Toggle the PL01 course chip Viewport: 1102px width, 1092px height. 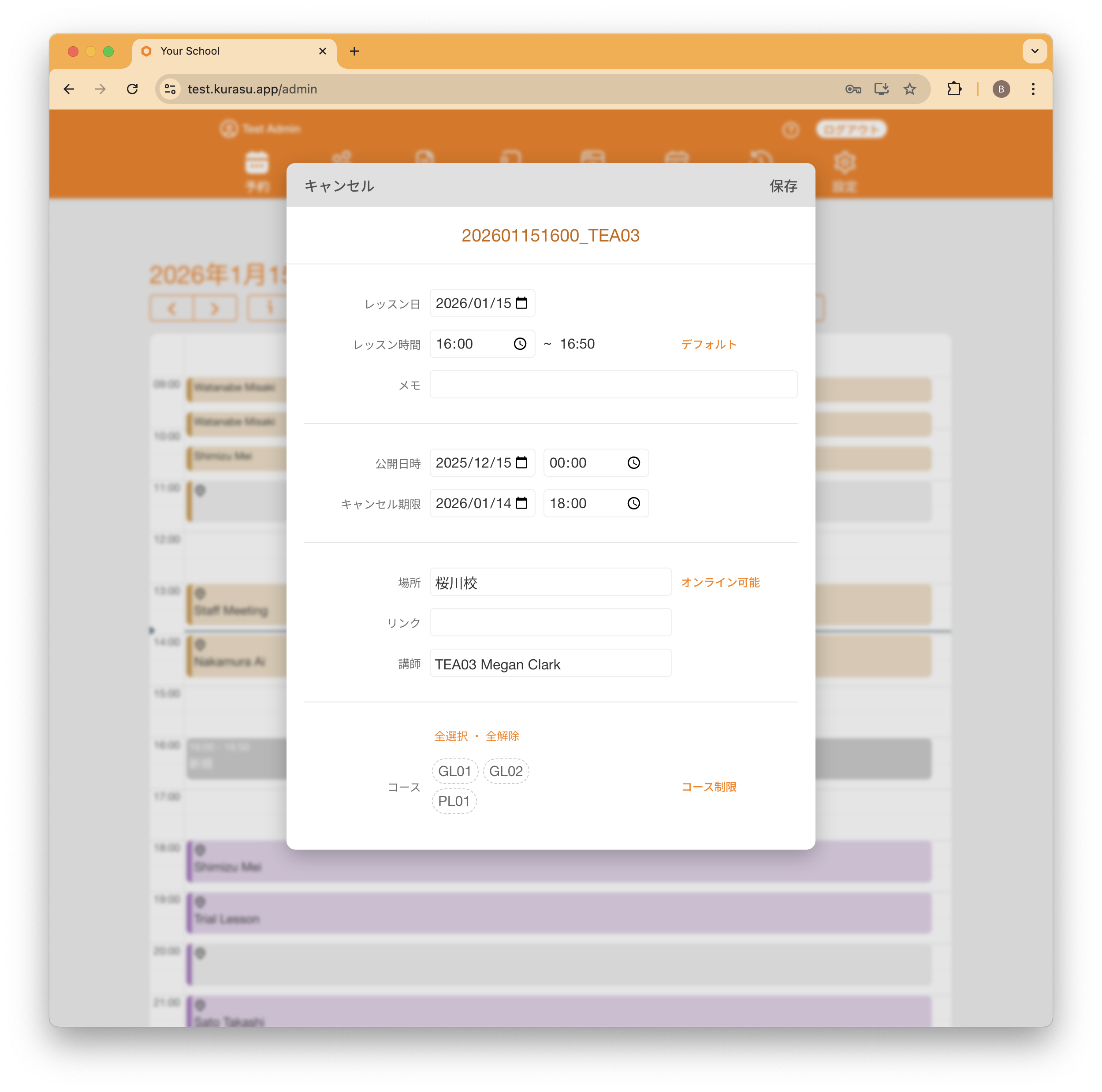[x=454, y=801]
